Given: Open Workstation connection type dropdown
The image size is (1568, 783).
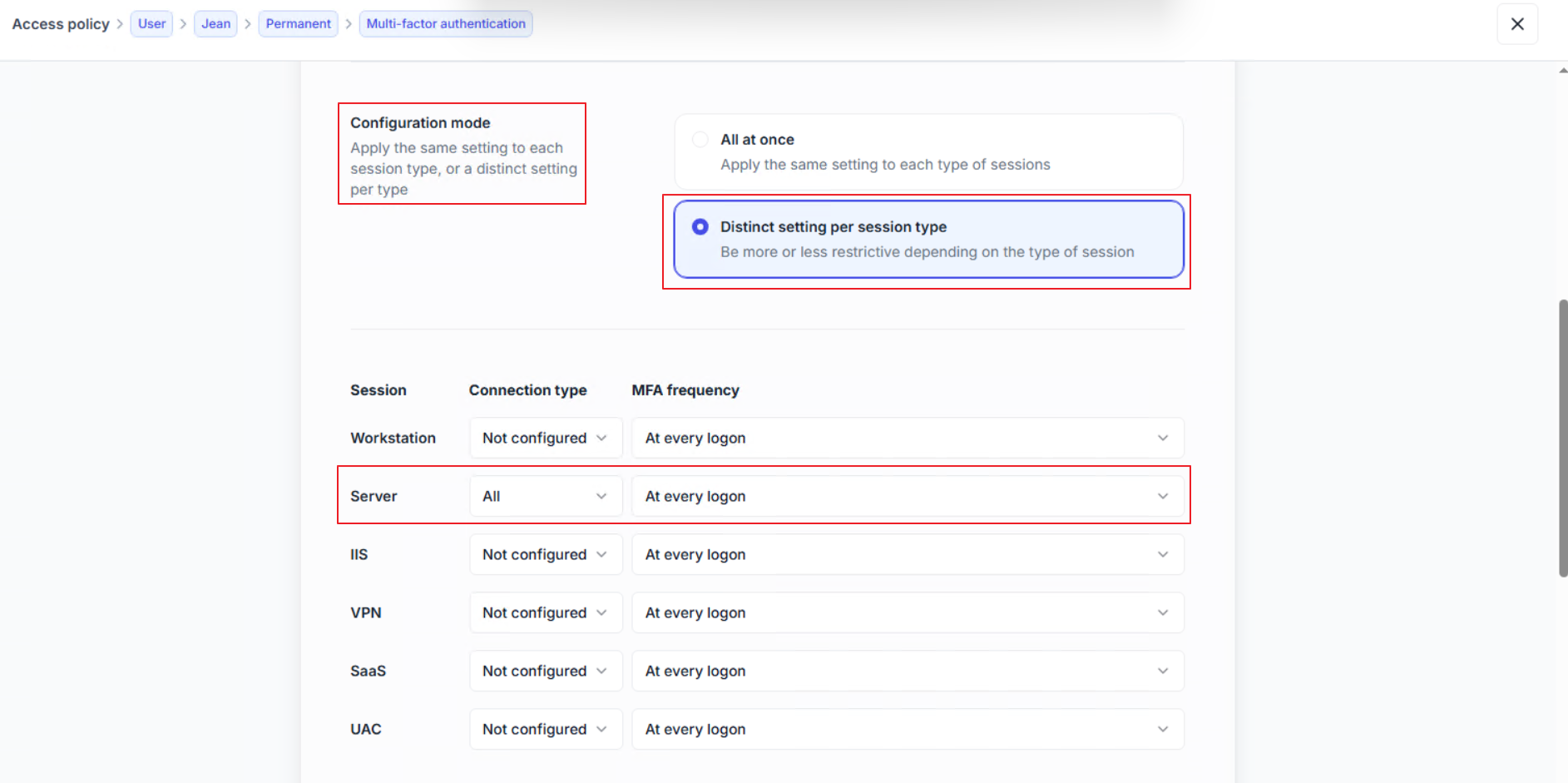Looking at the screenshot, I should (x=545, y=439).
